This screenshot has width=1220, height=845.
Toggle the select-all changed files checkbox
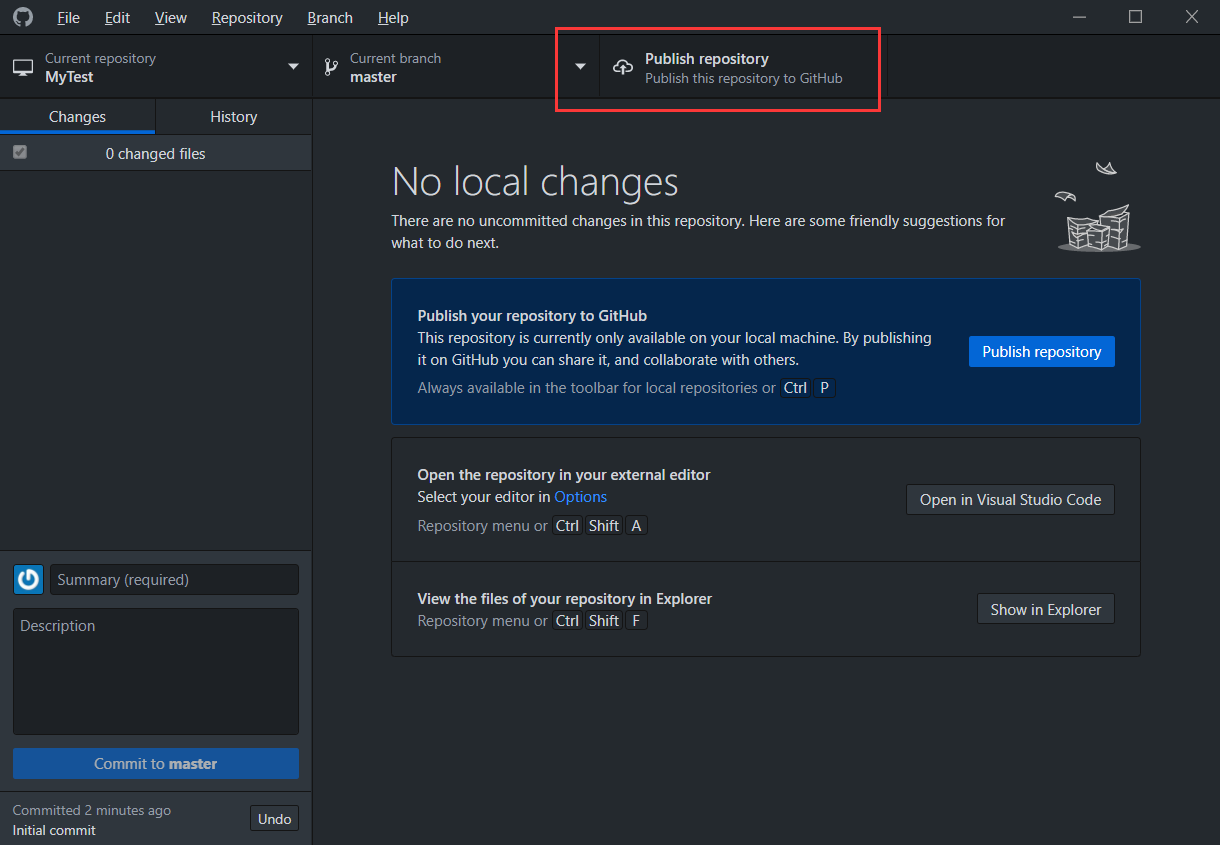coord(20,153)
